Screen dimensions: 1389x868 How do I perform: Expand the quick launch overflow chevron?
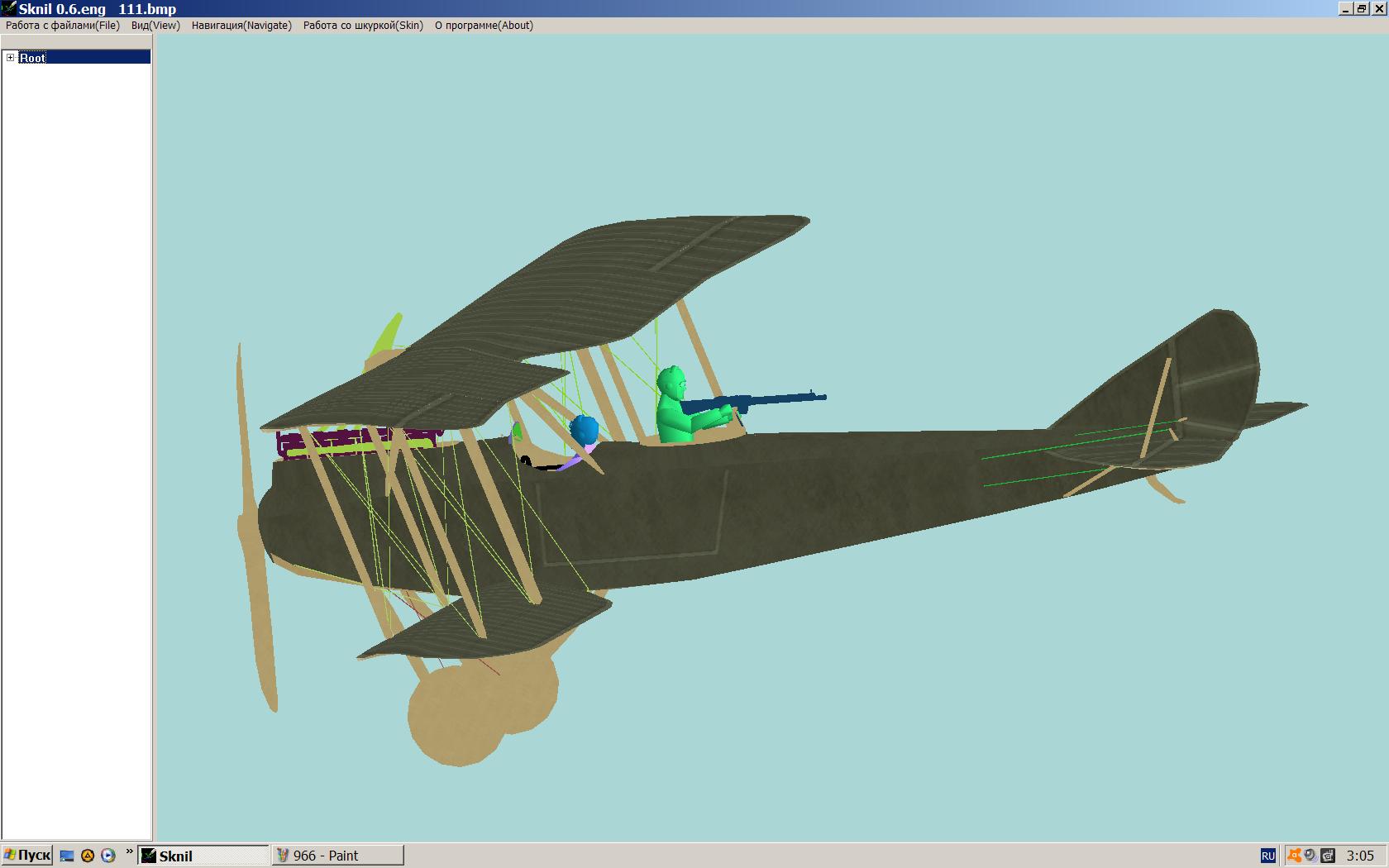coord(129,851)
